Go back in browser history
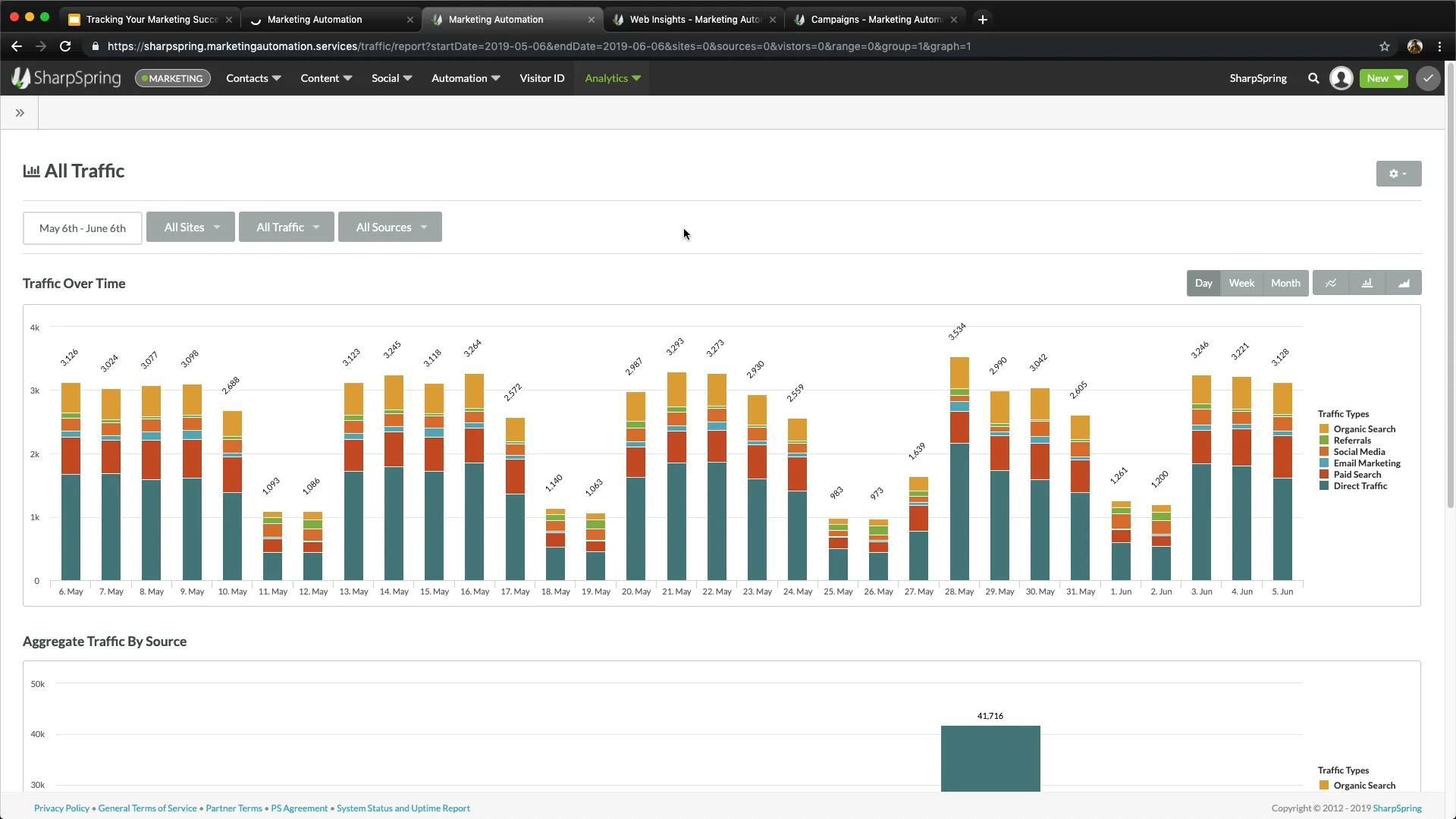1456x819 pixels. click(x=17, y=46)
